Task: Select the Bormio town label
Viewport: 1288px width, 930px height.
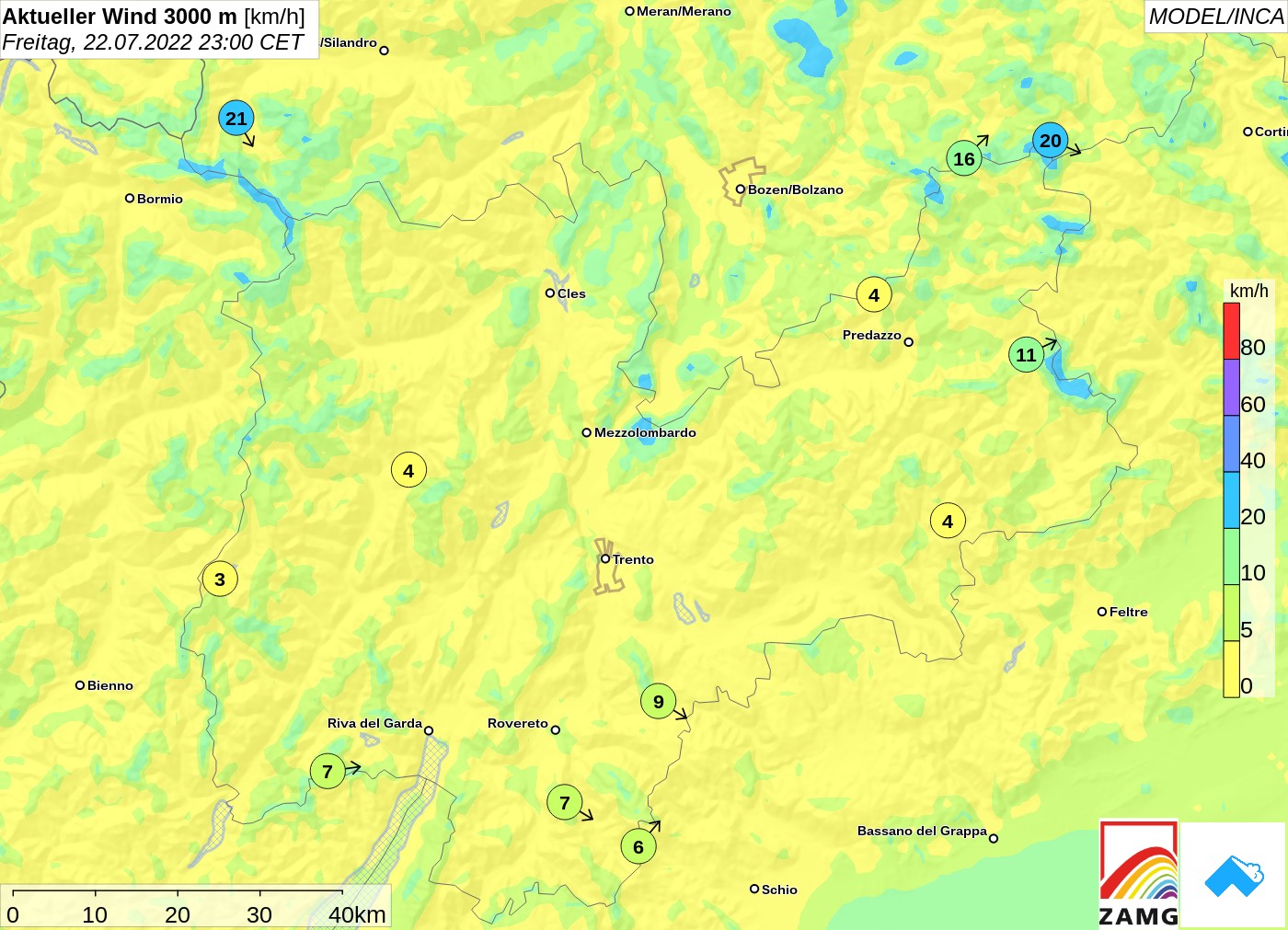Action: click(x=160, y=199)
